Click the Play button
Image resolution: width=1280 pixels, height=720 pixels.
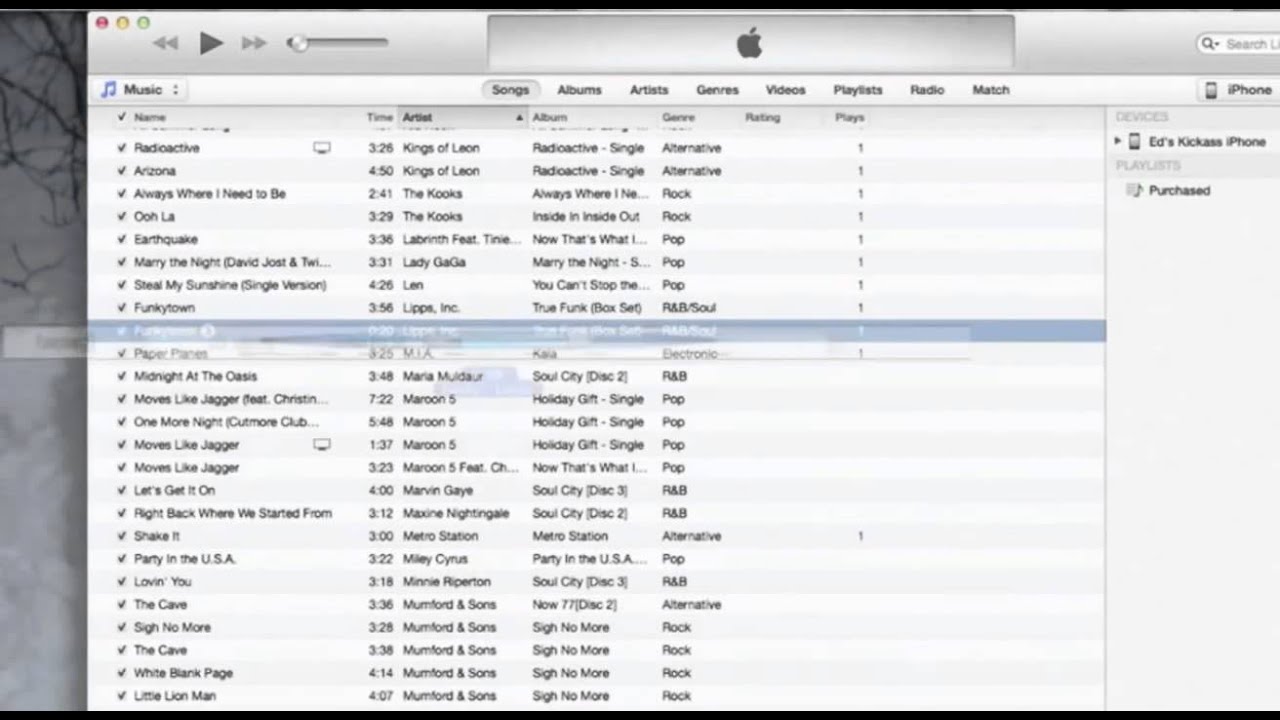tap(211, 43)
